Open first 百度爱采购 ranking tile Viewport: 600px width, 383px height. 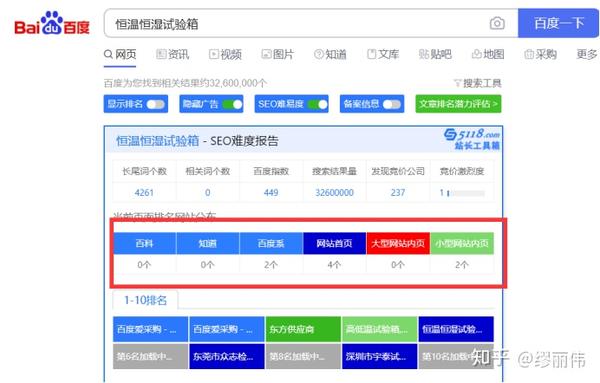(150, 329)
